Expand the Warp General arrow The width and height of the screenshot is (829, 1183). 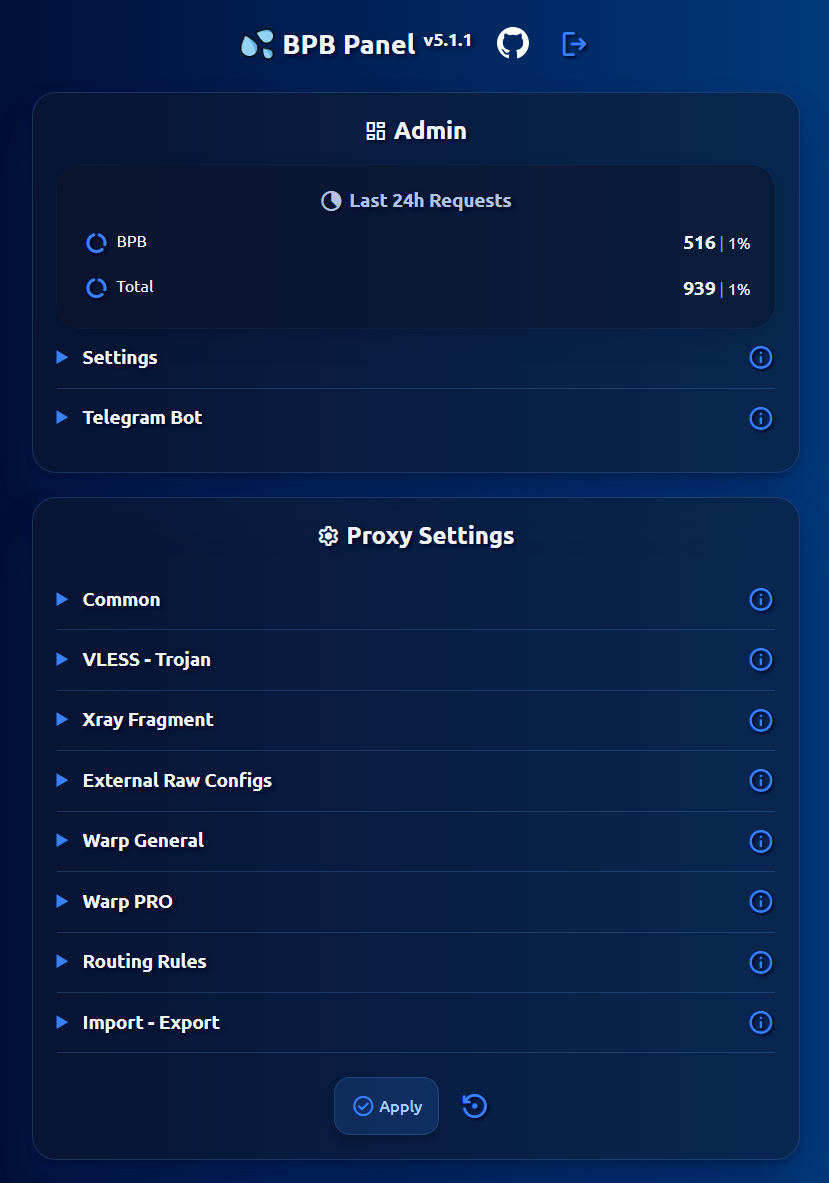point(62,840)
